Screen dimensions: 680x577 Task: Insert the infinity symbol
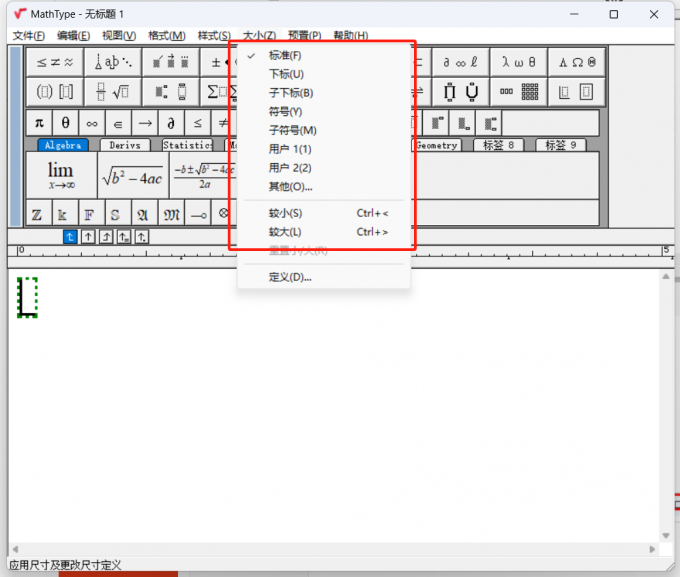92,123
